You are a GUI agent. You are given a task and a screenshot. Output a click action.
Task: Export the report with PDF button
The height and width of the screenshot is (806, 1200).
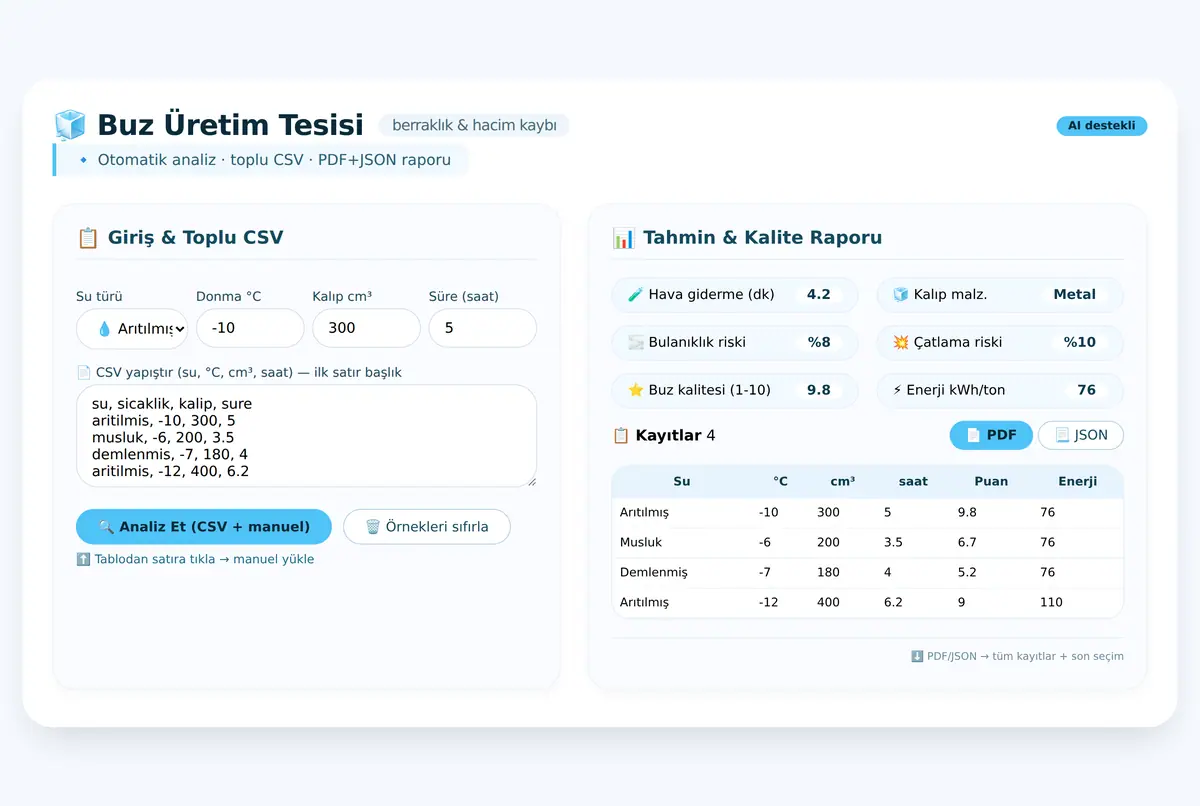coord(991,435)
